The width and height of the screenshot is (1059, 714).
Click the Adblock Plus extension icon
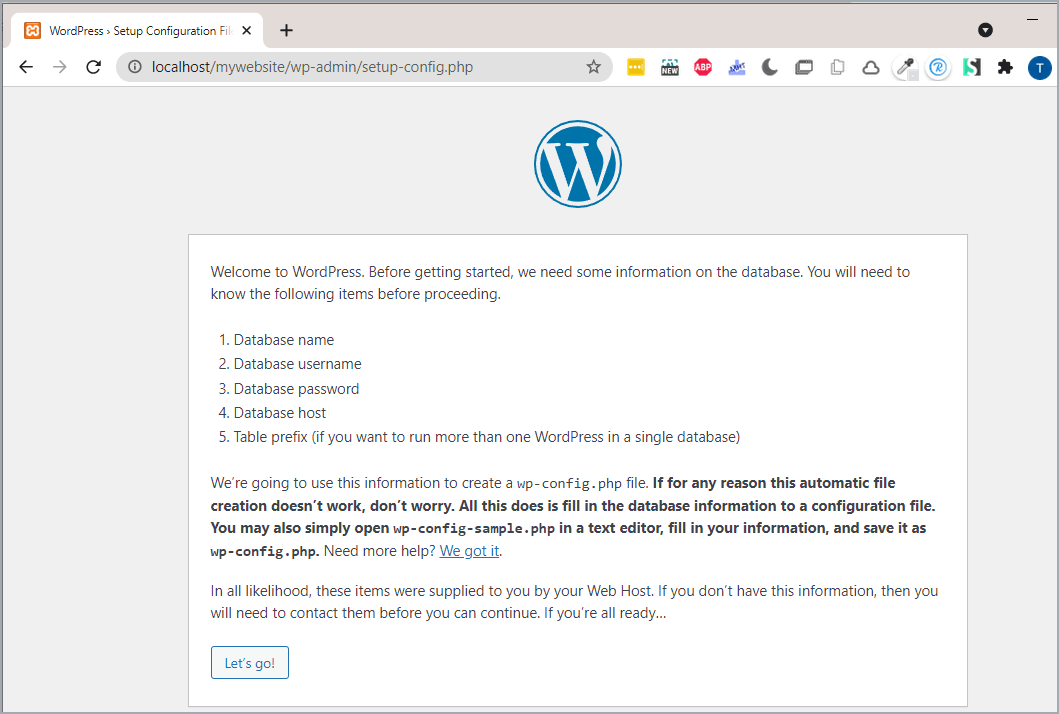pos(703,67)
